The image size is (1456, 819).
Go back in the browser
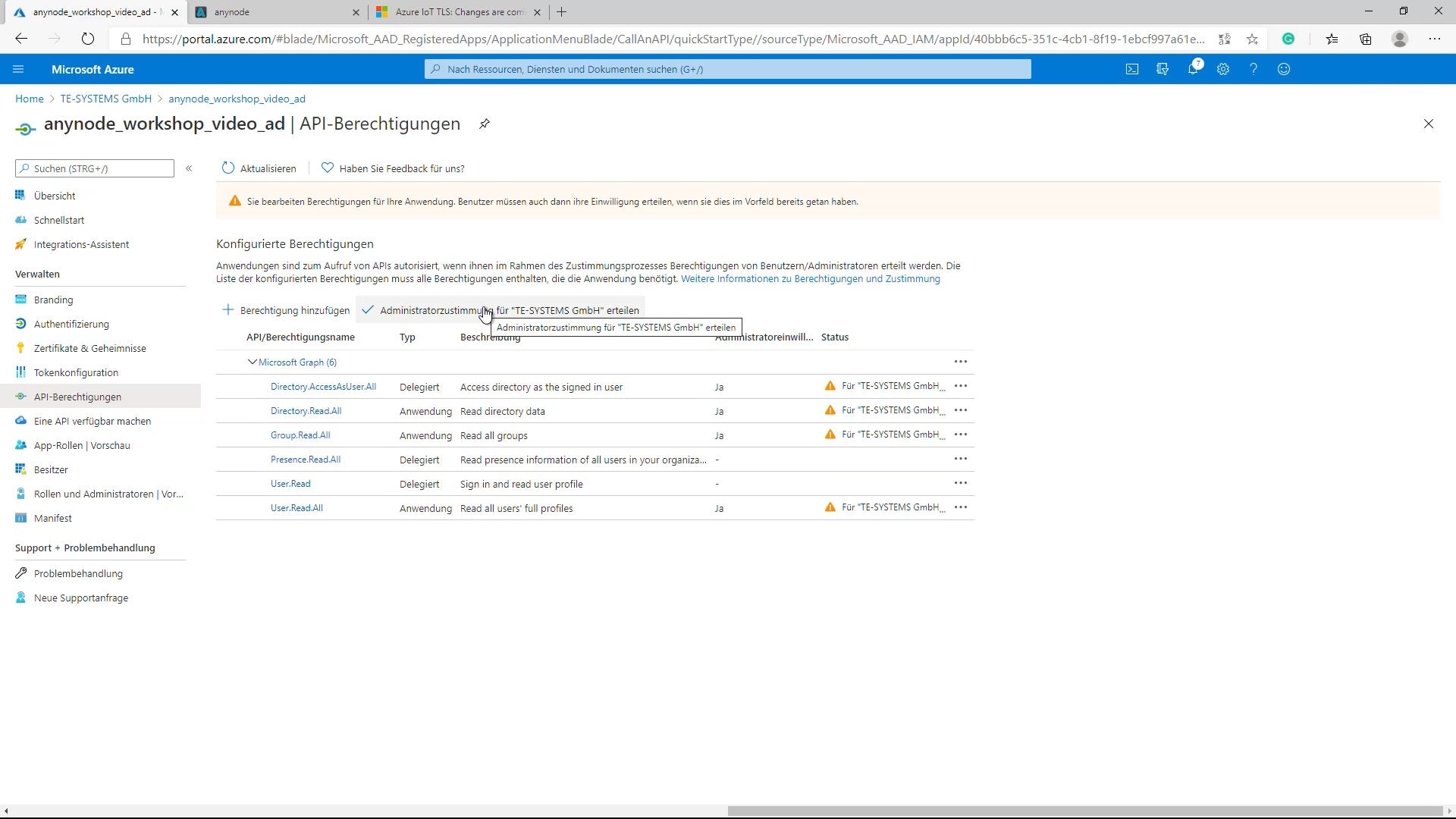(x=21, y=39)
